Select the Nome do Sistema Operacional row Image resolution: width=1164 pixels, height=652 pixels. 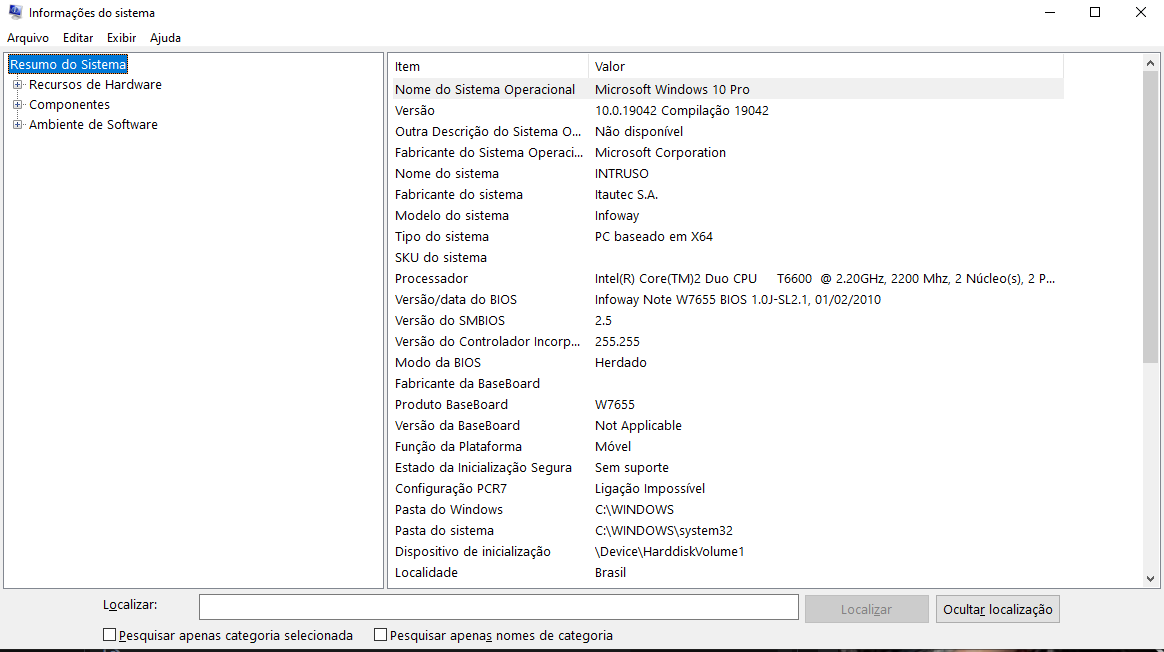pos(728,89)
